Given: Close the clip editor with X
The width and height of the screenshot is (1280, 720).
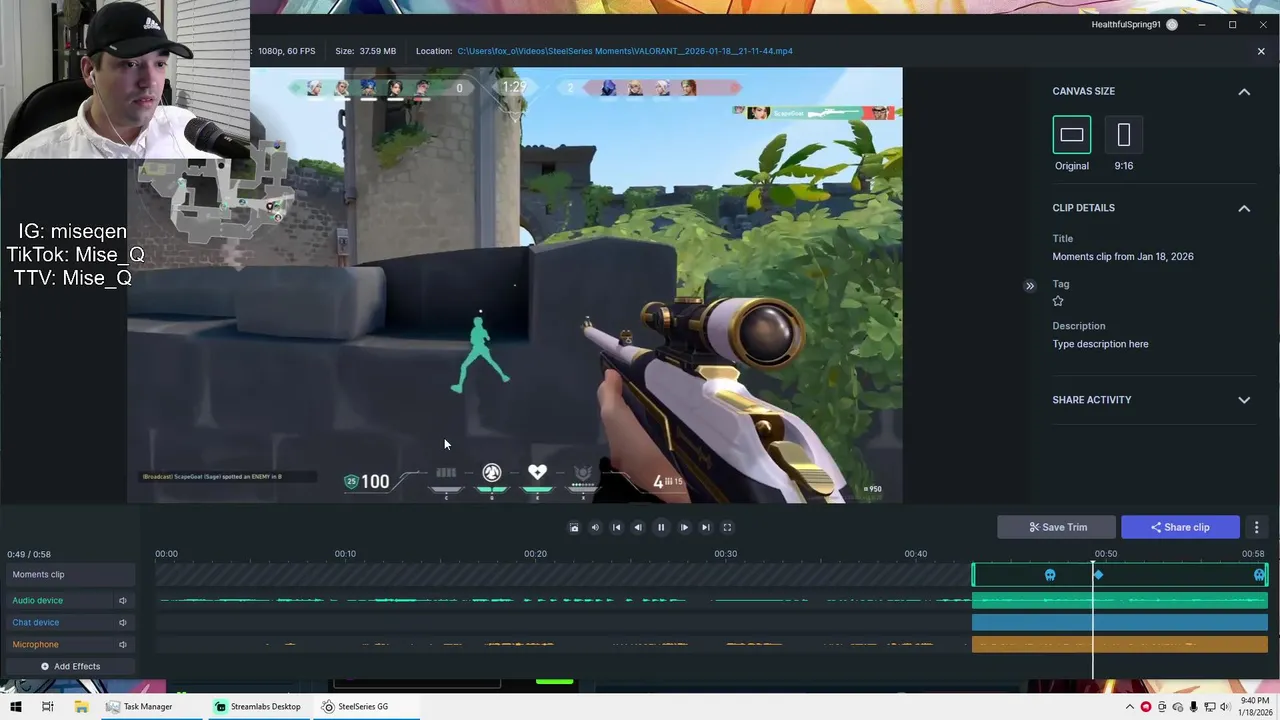Looking at the screenshot, I should (1261, 51).
